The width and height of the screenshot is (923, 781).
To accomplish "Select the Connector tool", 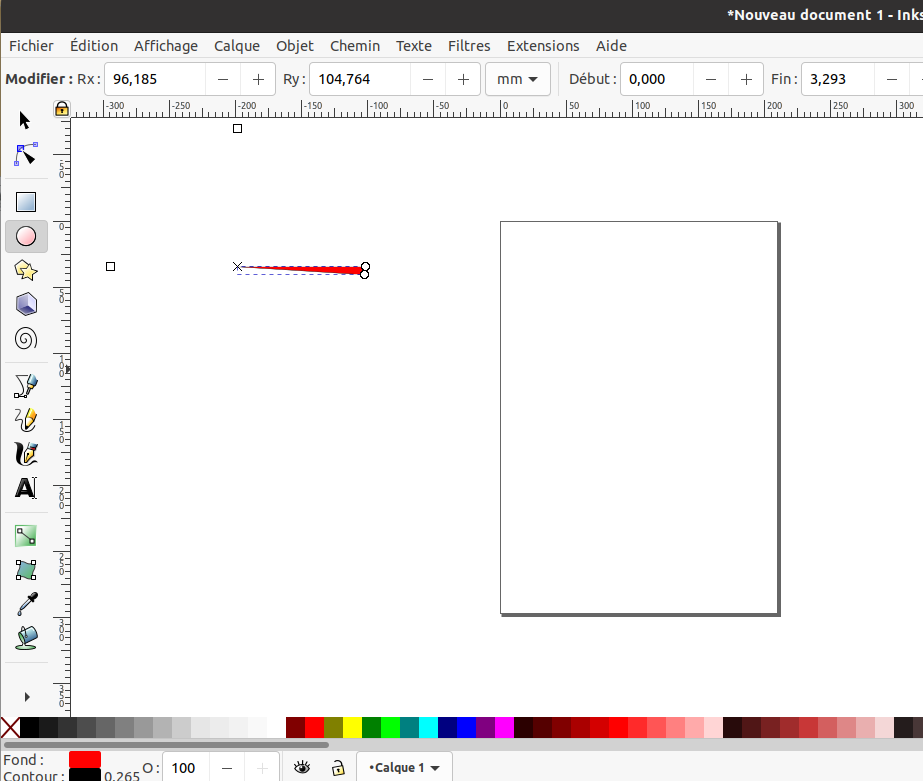I will (26, 536).
